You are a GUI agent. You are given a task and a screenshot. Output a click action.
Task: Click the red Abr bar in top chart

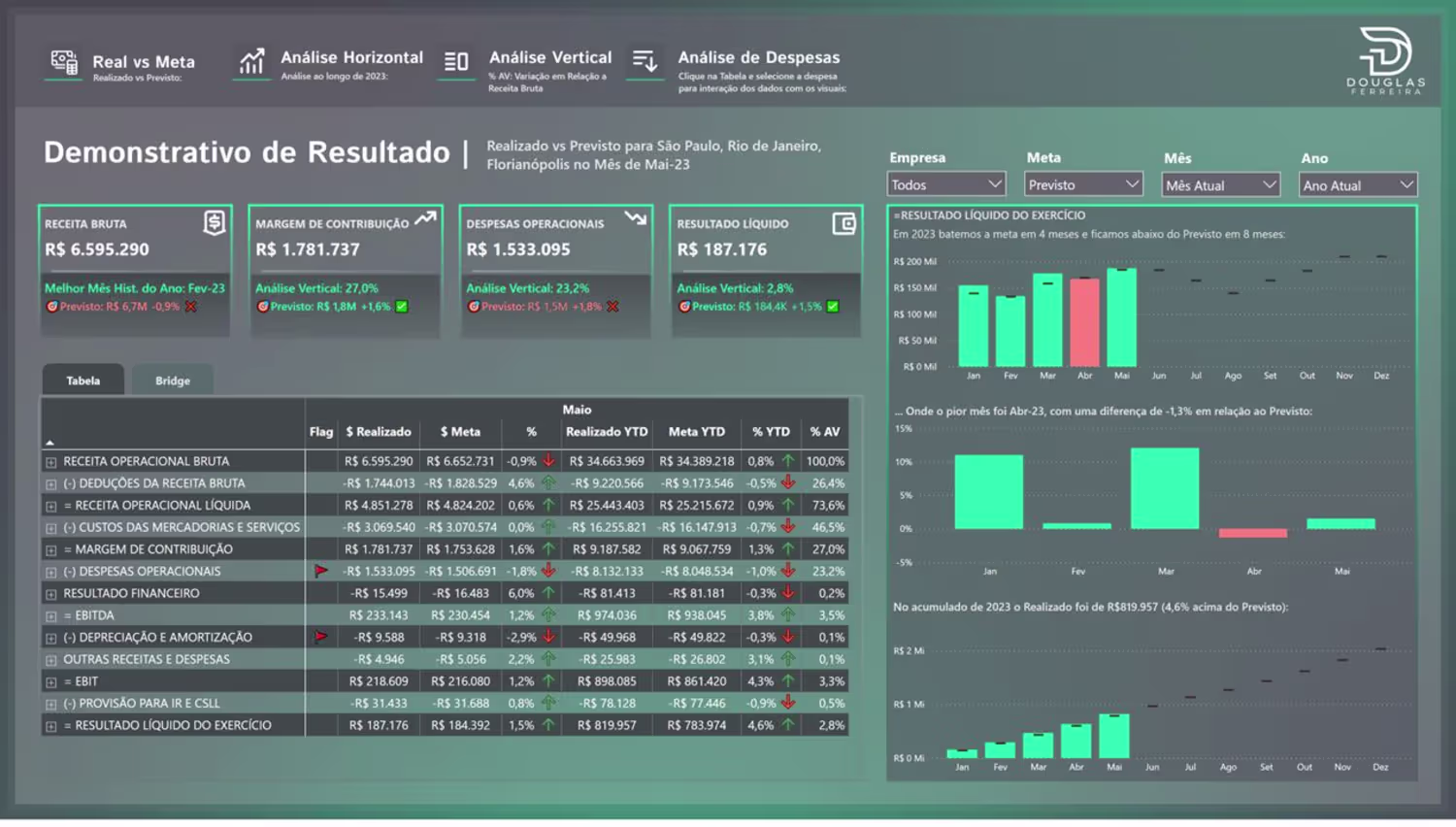coord(1084,322)
